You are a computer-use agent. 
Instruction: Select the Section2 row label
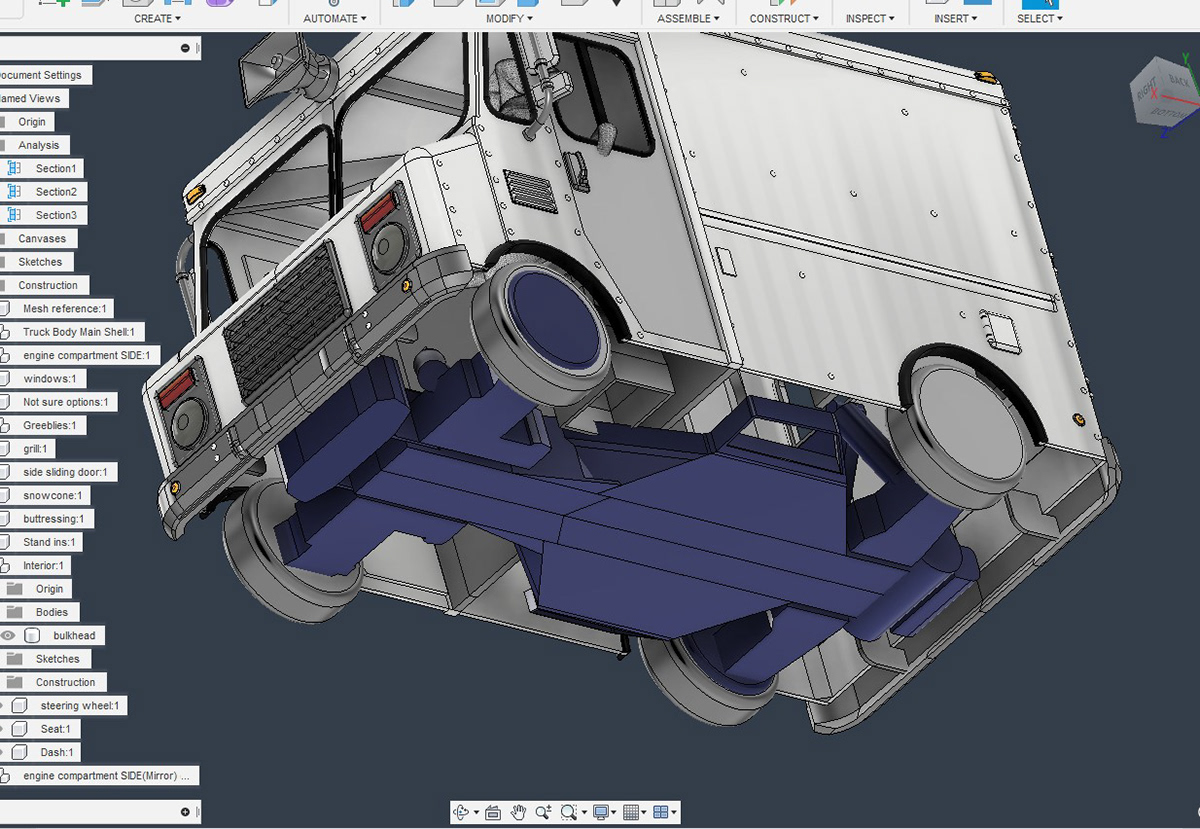(x=56, y=191)
